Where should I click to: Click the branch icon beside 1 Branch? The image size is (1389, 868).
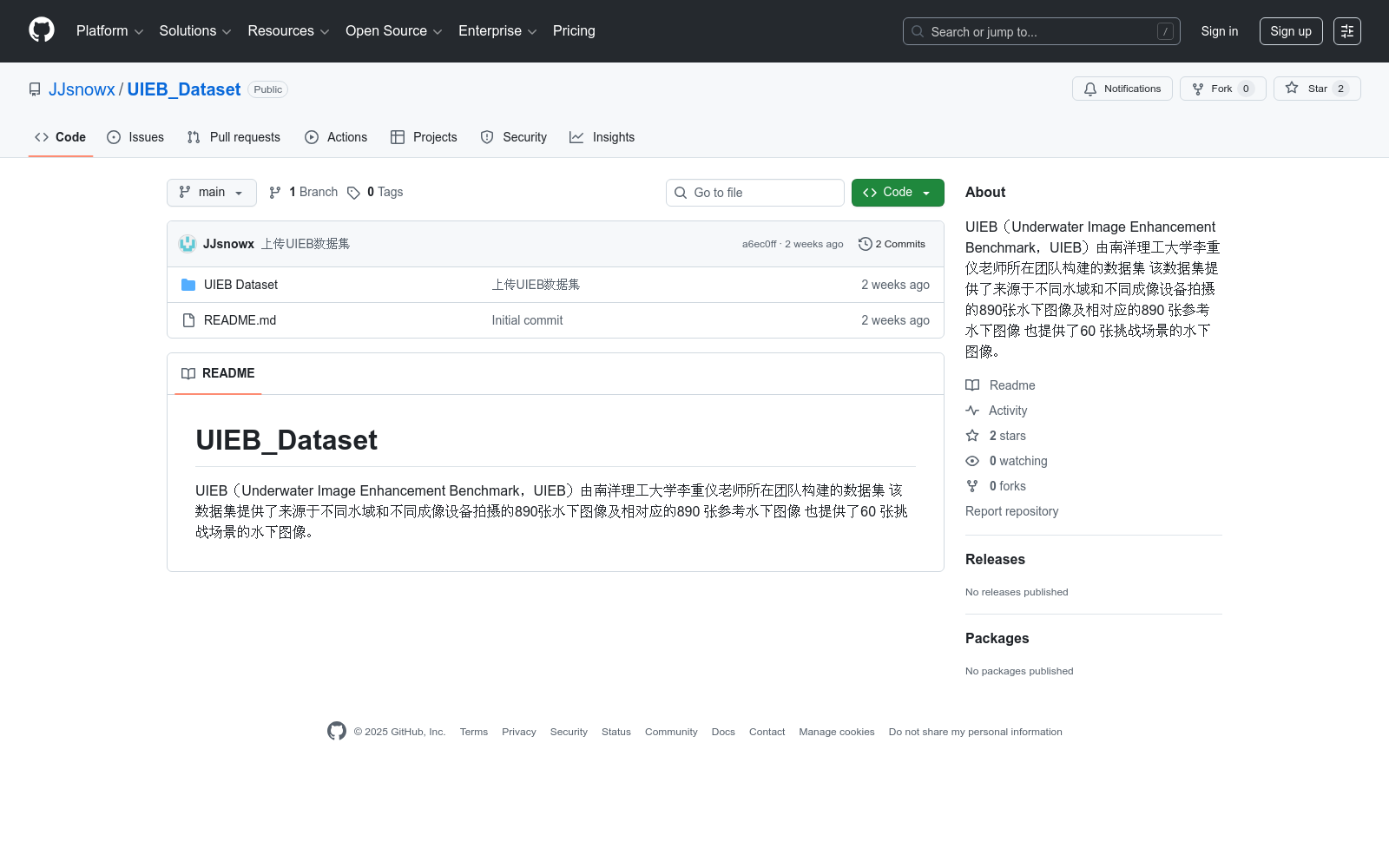(275, 193)
